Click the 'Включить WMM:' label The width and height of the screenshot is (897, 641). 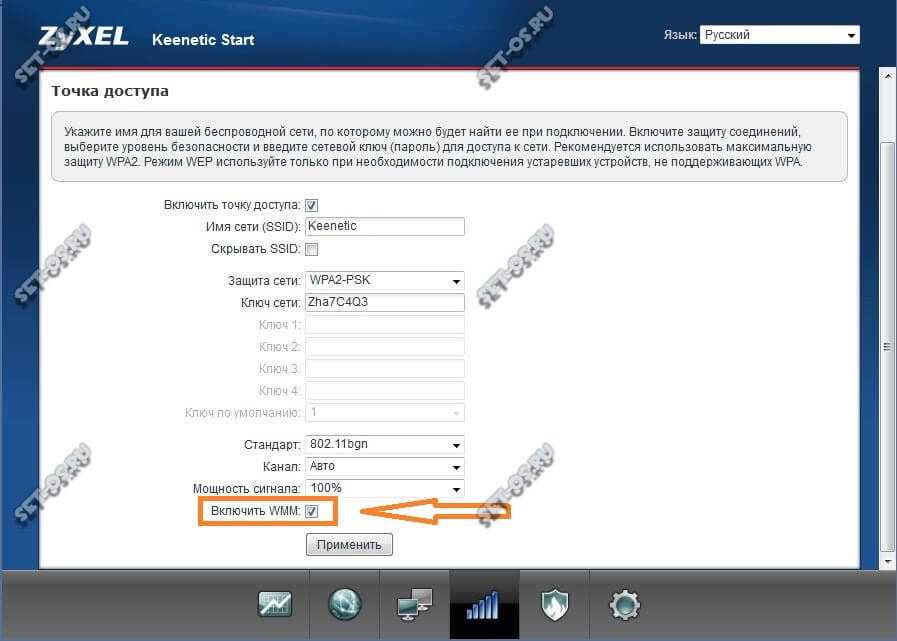(255, 511)
